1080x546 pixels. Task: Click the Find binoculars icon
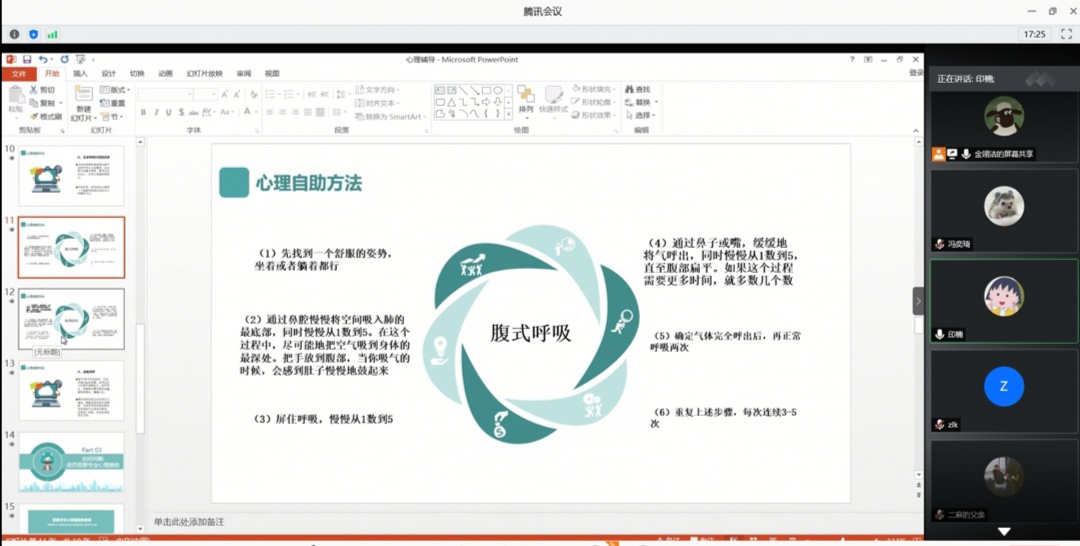[x=637, y=89]
